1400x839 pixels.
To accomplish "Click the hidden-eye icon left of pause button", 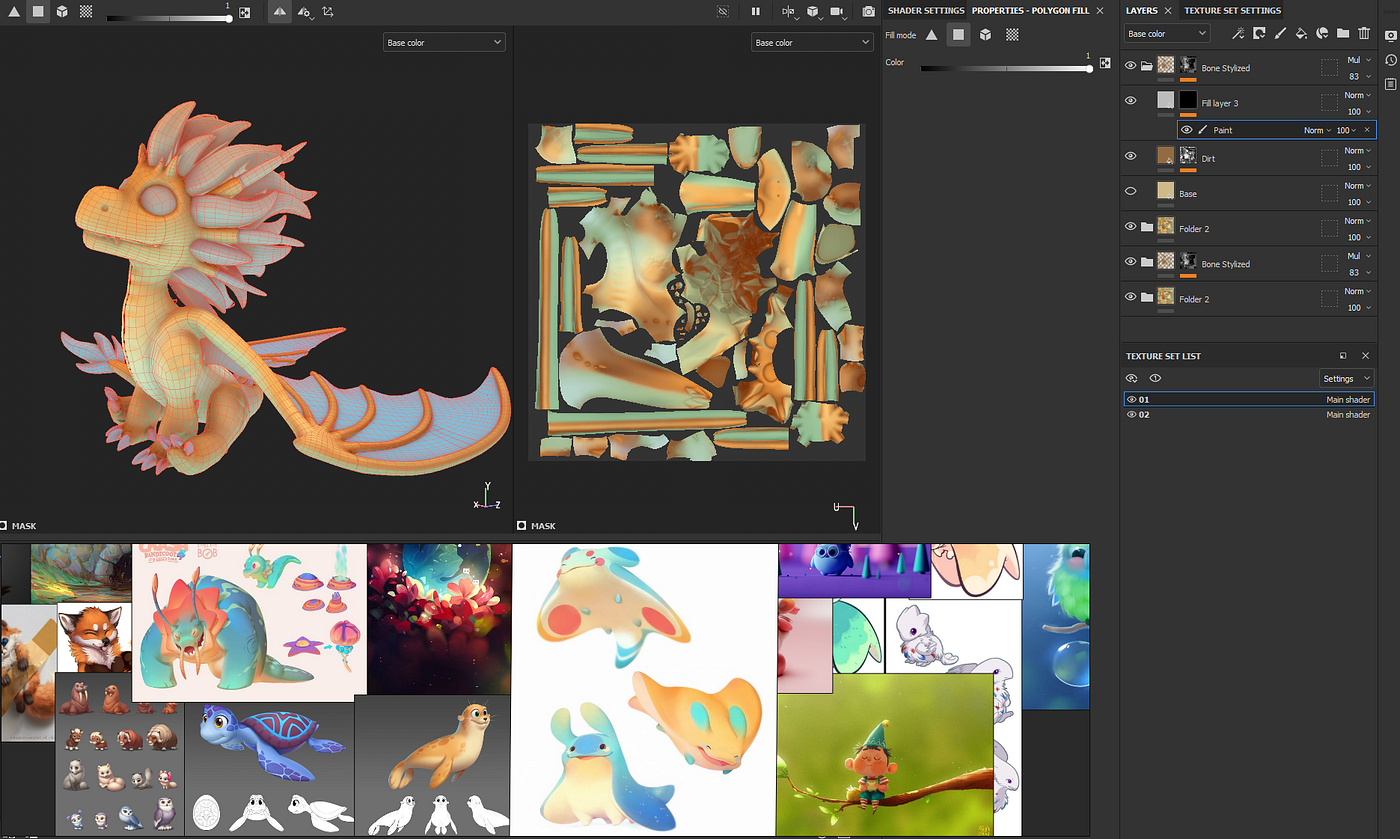I will tap(724, 12).
